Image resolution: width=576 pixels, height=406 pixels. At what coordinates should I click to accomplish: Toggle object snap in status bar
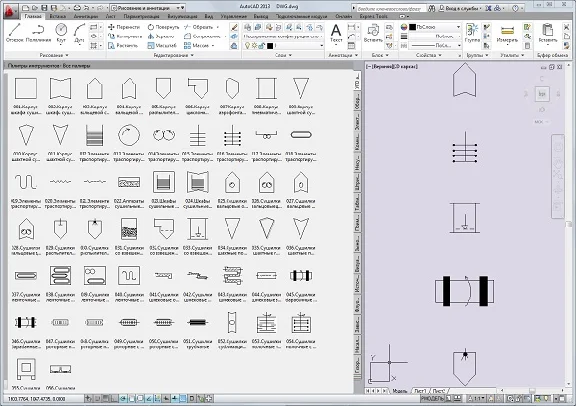click(x=132, y=398)
